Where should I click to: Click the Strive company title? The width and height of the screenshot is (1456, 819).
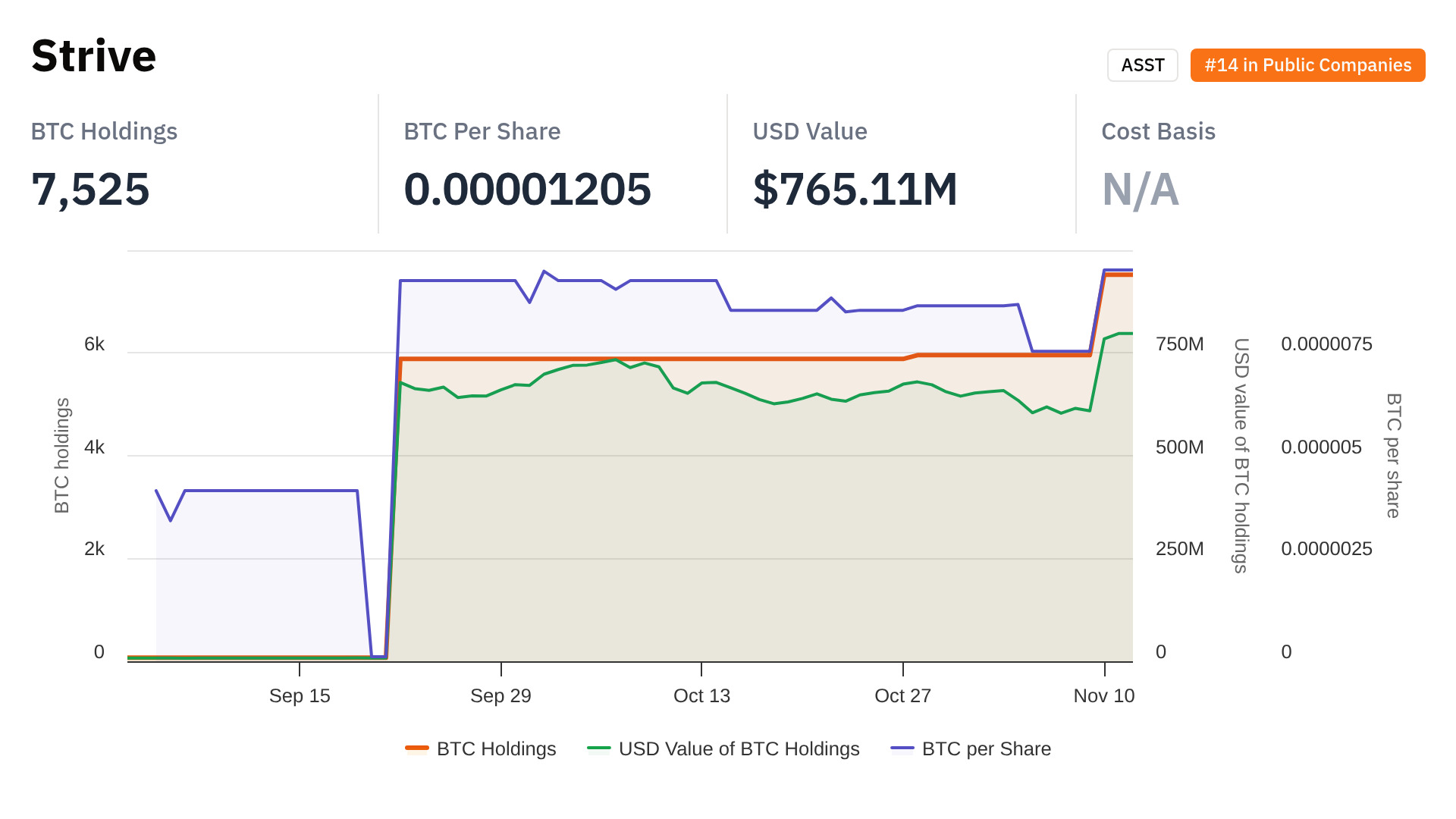(94, 56)
